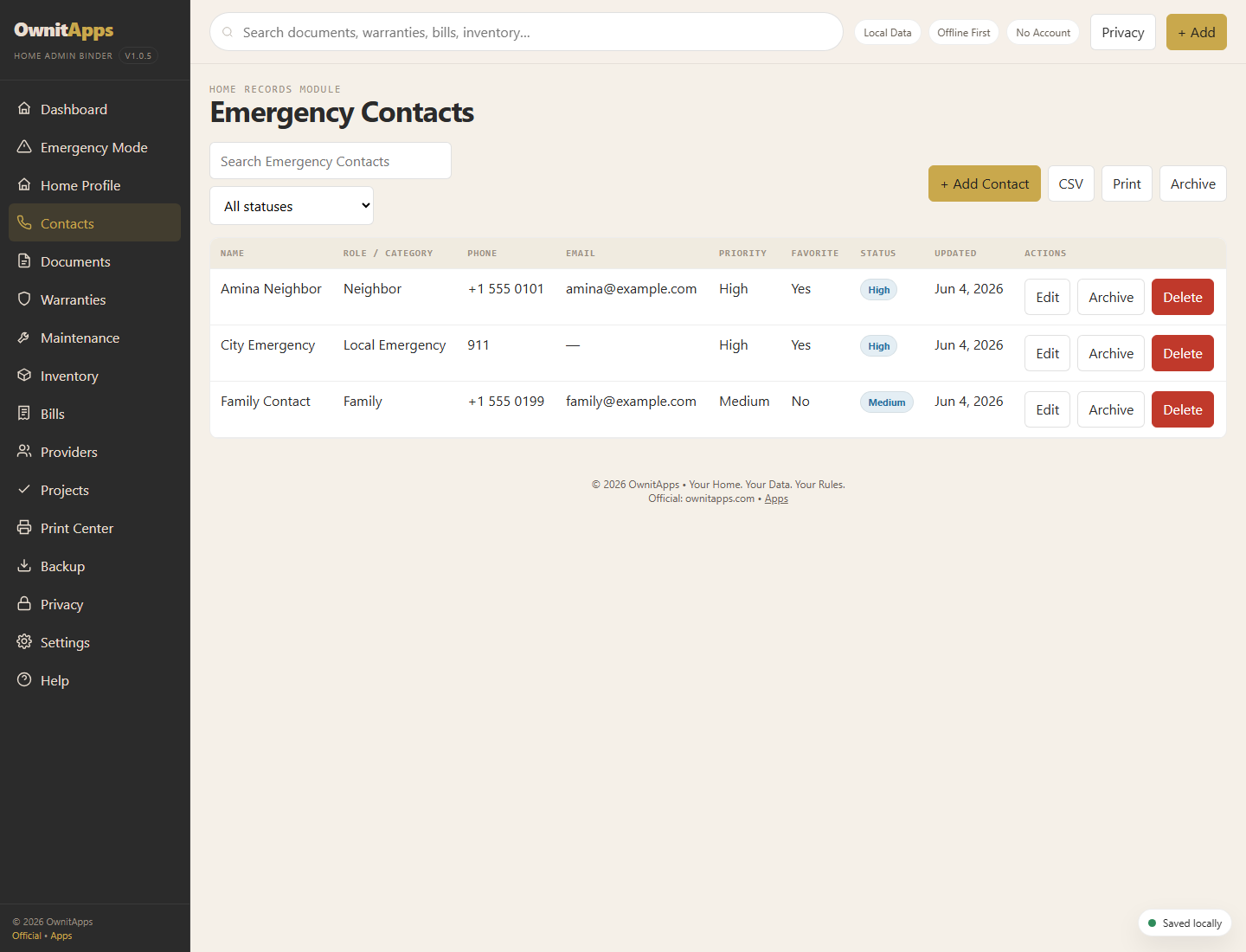Click the Local Data badge

point(888,32)
